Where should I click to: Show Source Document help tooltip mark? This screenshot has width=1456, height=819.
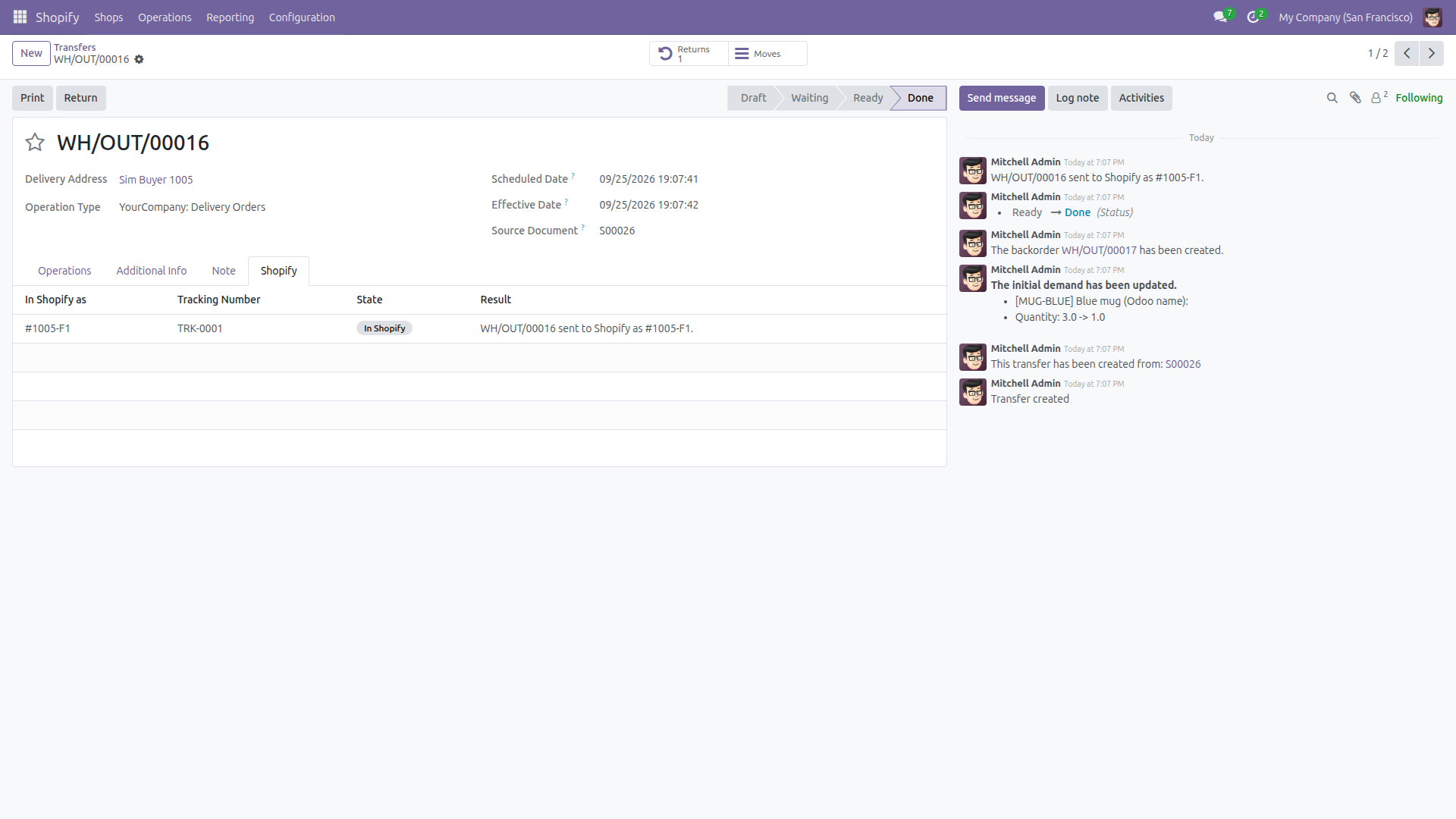click(583, 227)
